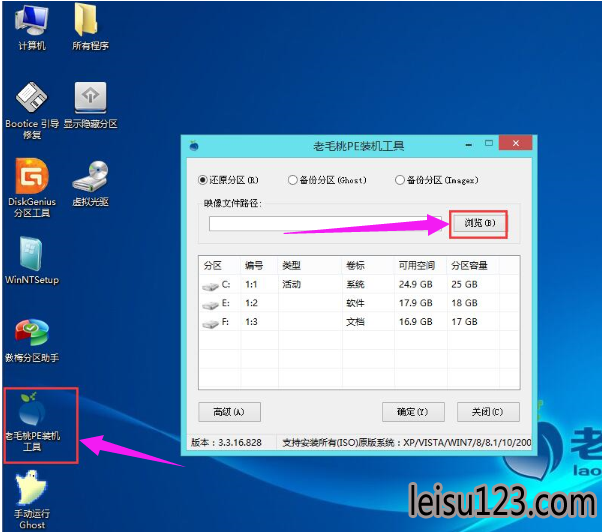Open 虚拟光驱 desktop icon

coord(90,183)
